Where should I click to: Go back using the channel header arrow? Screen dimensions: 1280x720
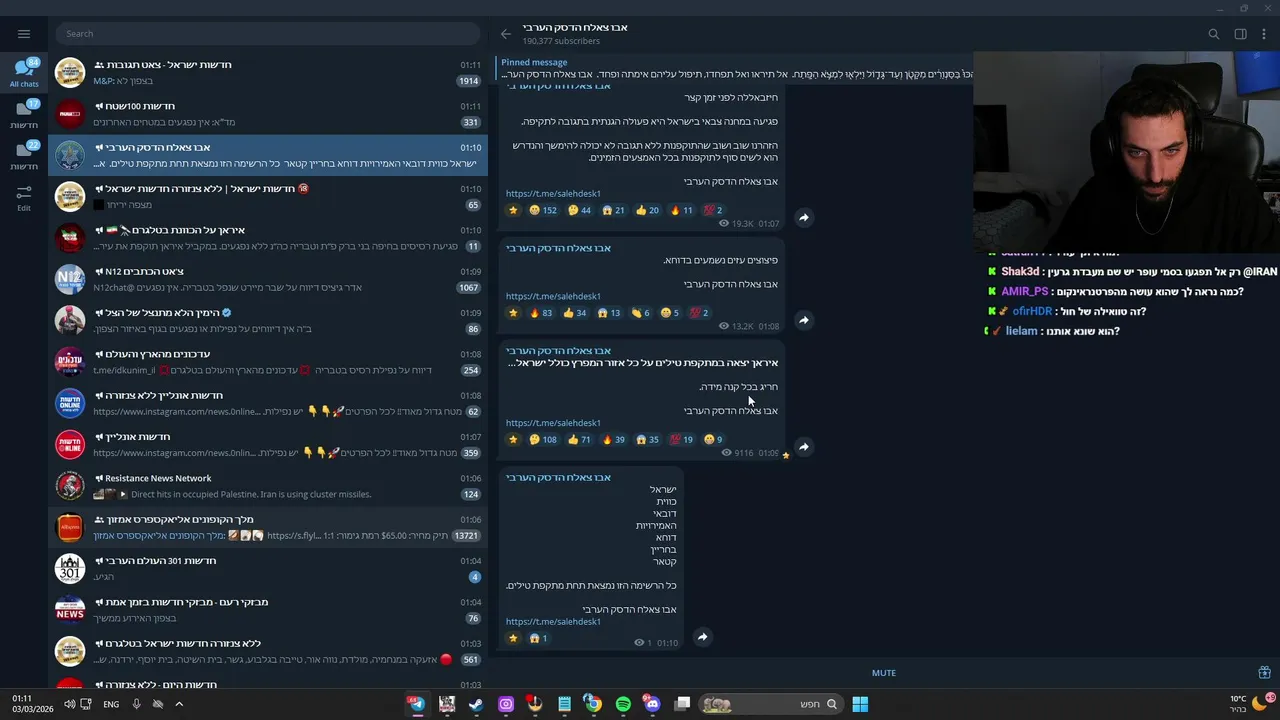[x=506, y=34]
